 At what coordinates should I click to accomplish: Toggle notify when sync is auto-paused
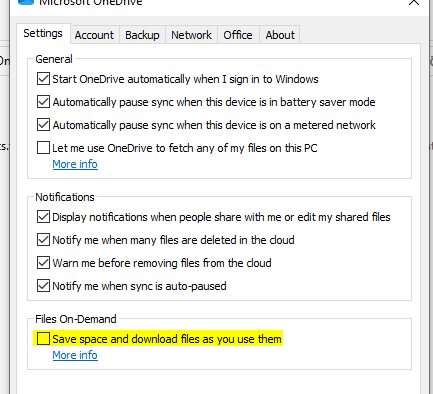click(43, 286)
